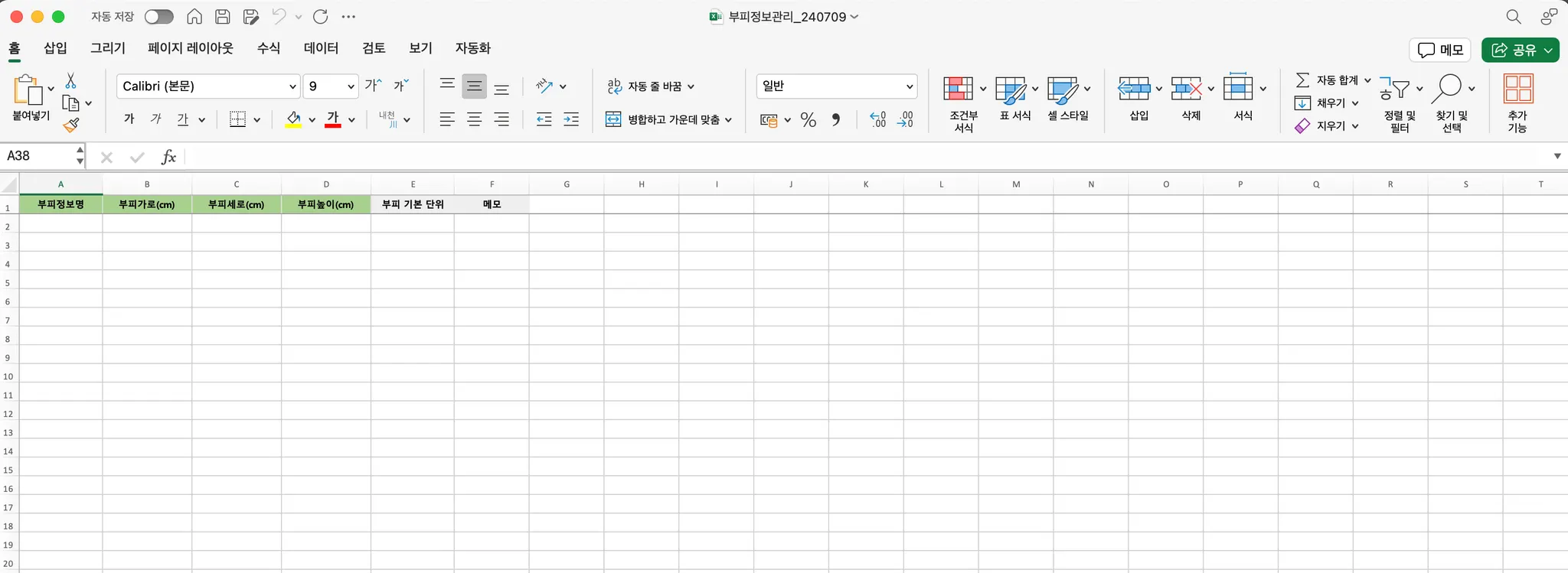Increase decimal places
Screen dimensions: 1568x573
click(878, 119)
